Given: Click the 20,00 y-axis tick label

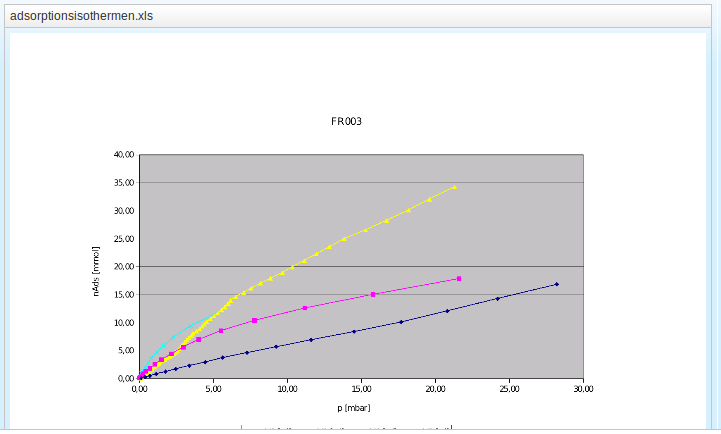Looking at the screenshot, I should click(x=122, y=267).
